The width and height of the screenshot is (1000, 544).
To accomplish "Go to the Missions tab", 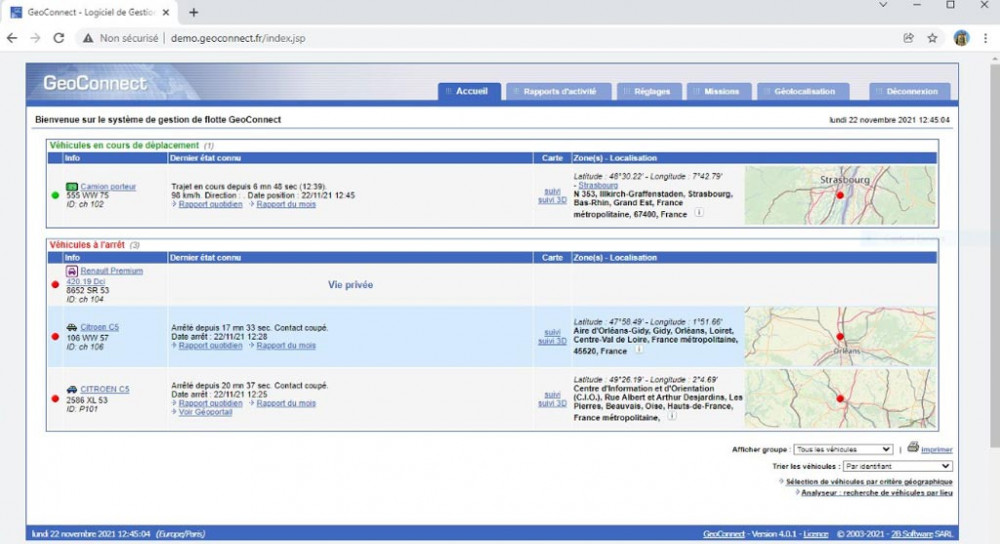I will (720, 91).
